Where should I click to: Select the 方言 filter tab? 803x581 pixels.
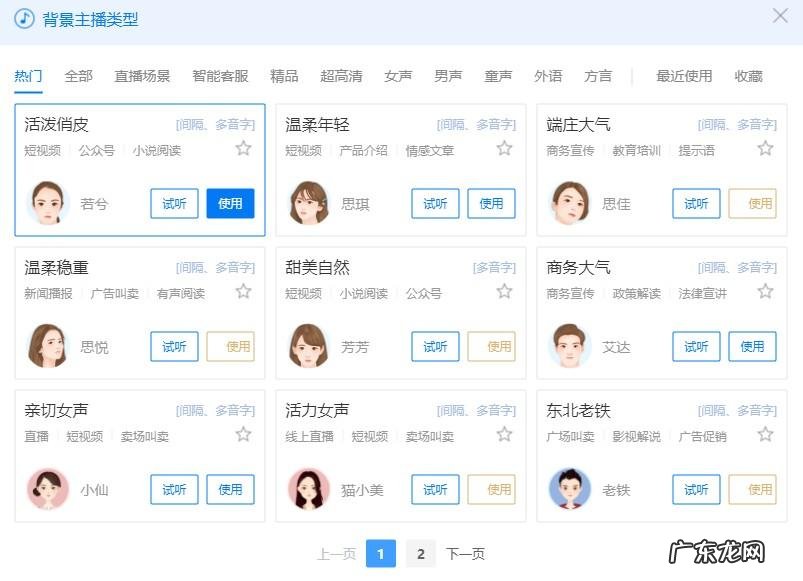[597, 75]
